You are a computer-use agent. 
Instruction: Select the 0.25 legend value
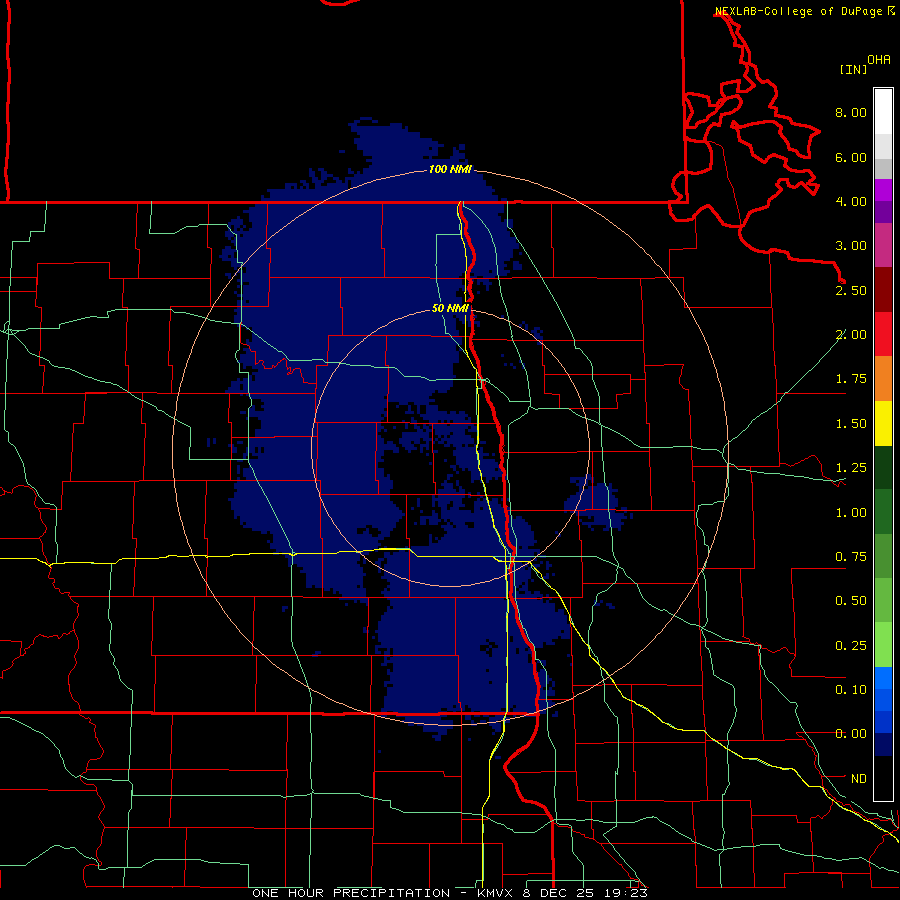(851, 646)
